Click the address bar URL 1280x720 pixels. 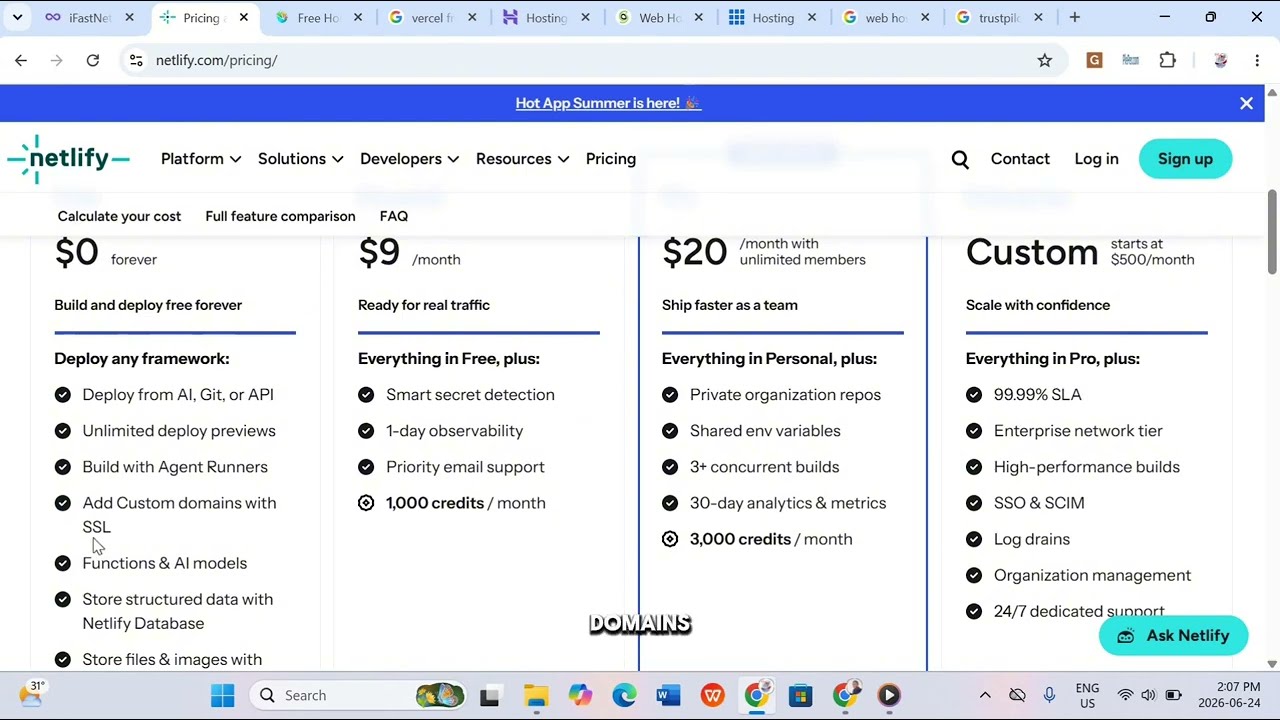[216, 60]
